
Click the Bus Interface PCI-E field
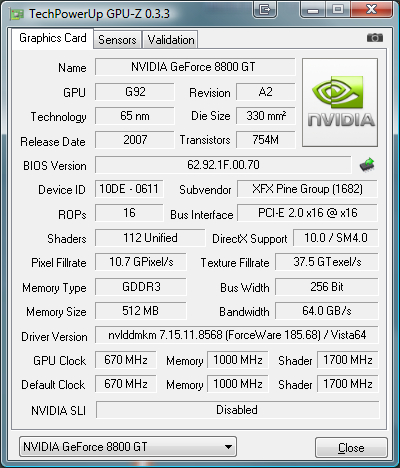307,213
